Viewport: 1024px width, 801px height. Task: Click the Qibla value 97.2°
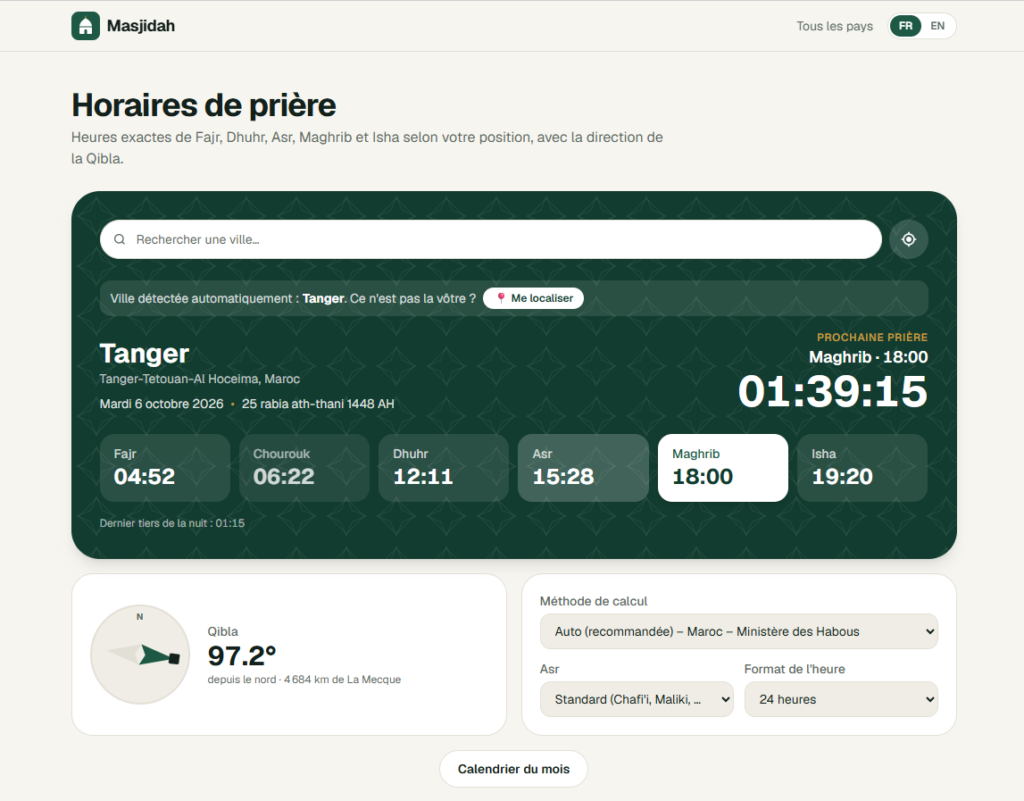pyautogui.click(x=242, y=655)
